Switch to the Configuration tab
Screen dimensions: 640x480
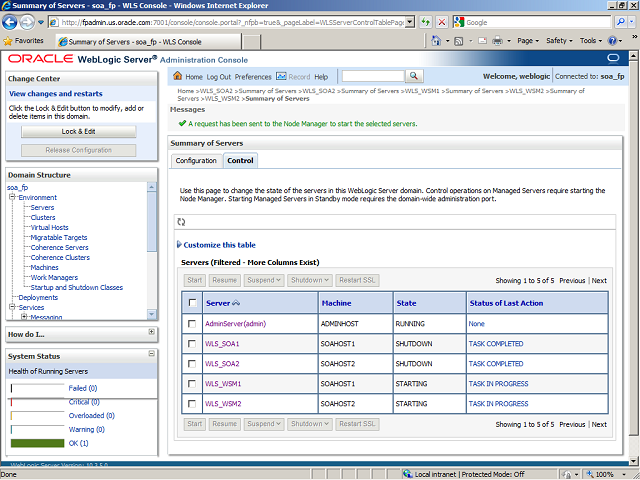point(196,160)
